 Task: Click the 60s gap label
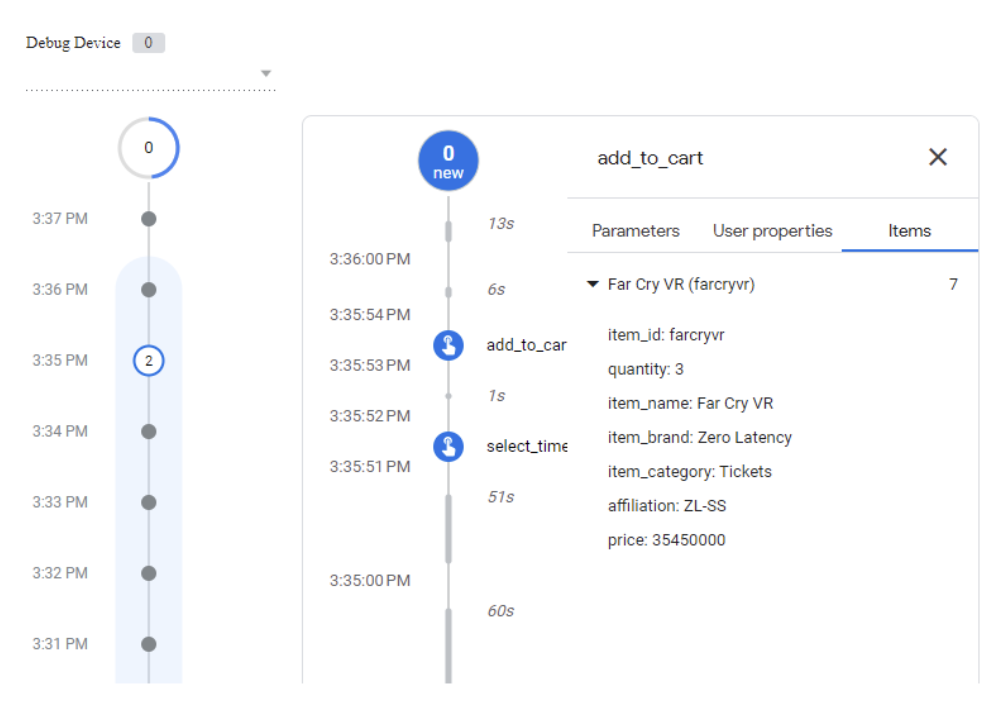500,610
